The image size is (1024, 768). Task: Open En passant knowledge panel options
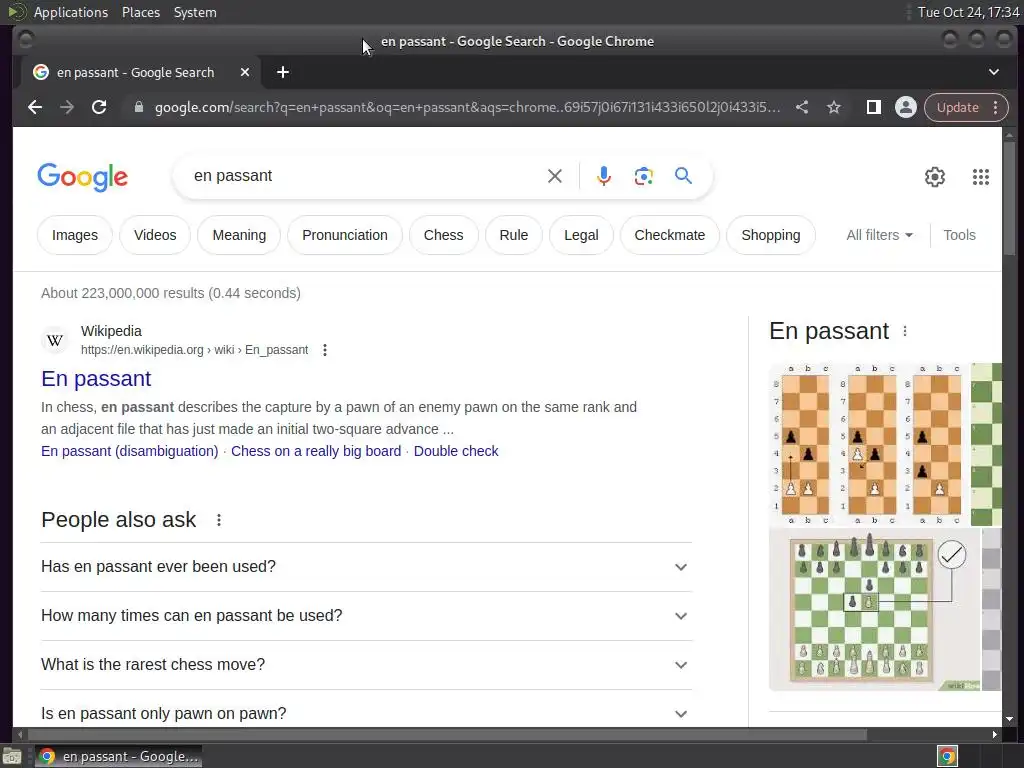pos(904,331)
